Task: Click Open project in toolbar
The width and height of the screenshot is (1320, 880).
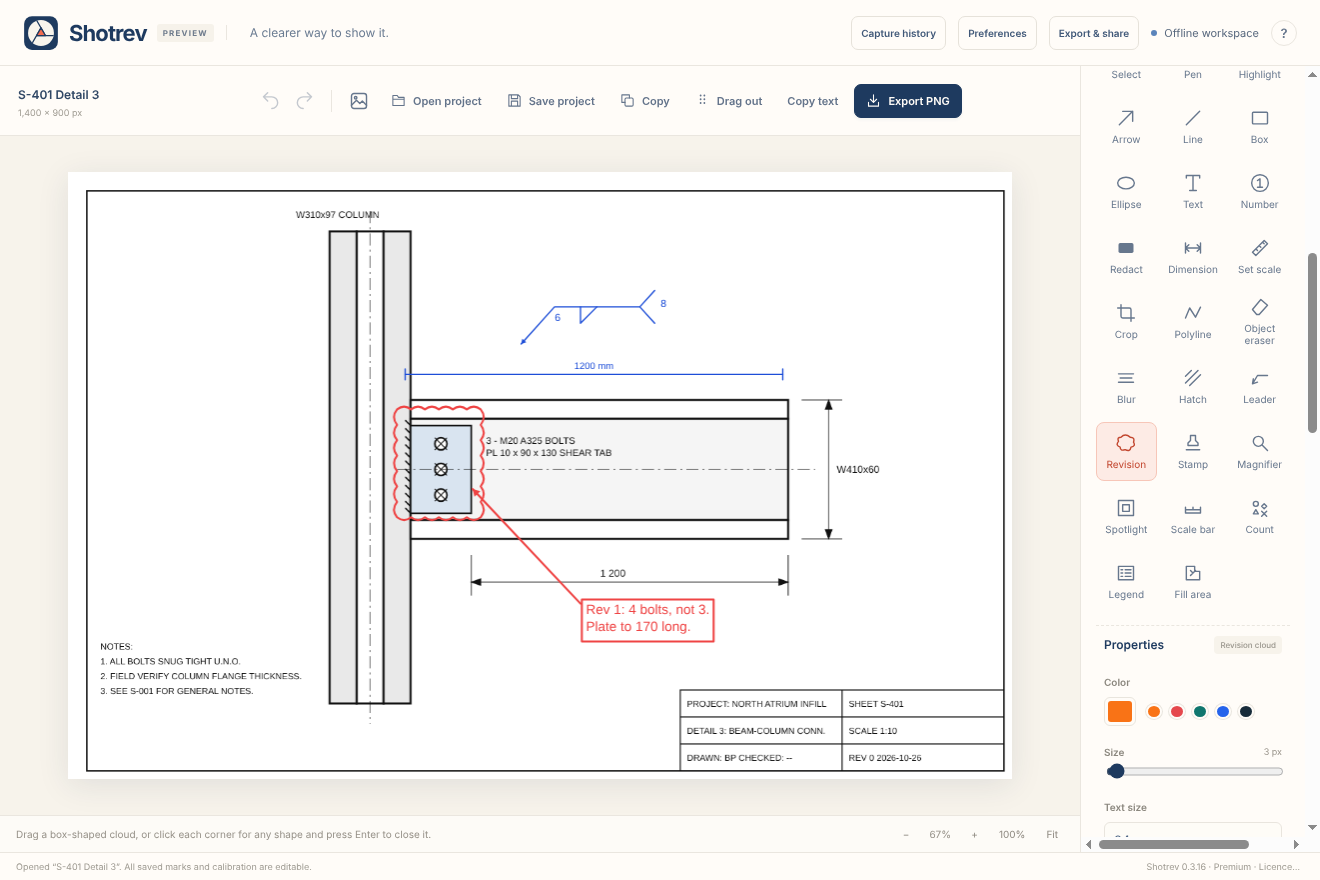Action: tap(437, 101)
